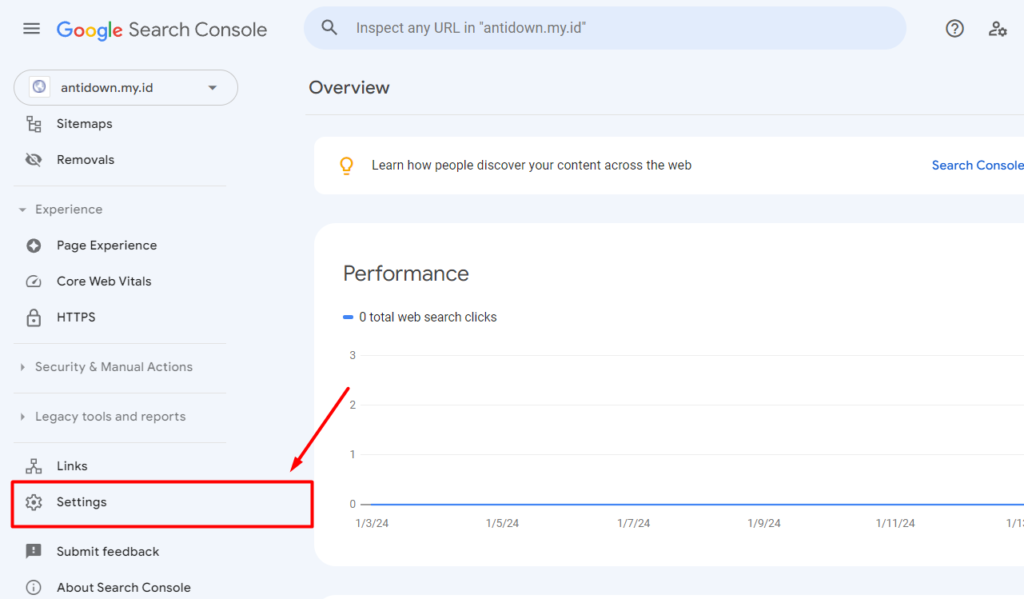Open the Settings gear button
The image size is (1024, 599).
[33, 502]
